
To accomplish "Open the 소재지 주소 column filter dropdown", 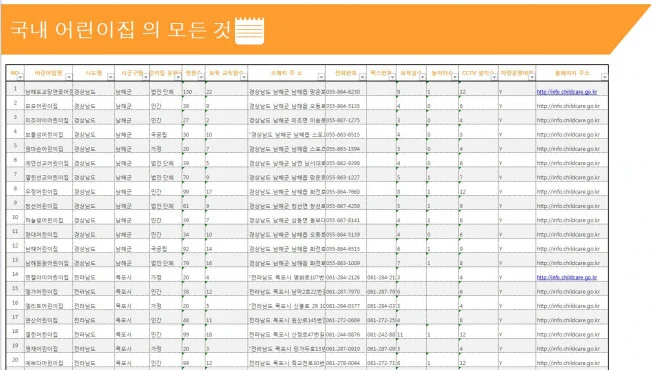I will pyautogui.click(x=321, y=77).
